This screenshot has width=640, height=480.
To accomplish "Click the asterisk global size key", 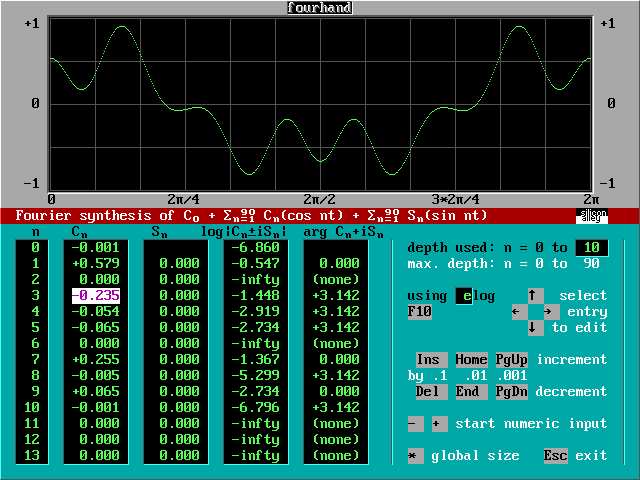I will [416, 456].
